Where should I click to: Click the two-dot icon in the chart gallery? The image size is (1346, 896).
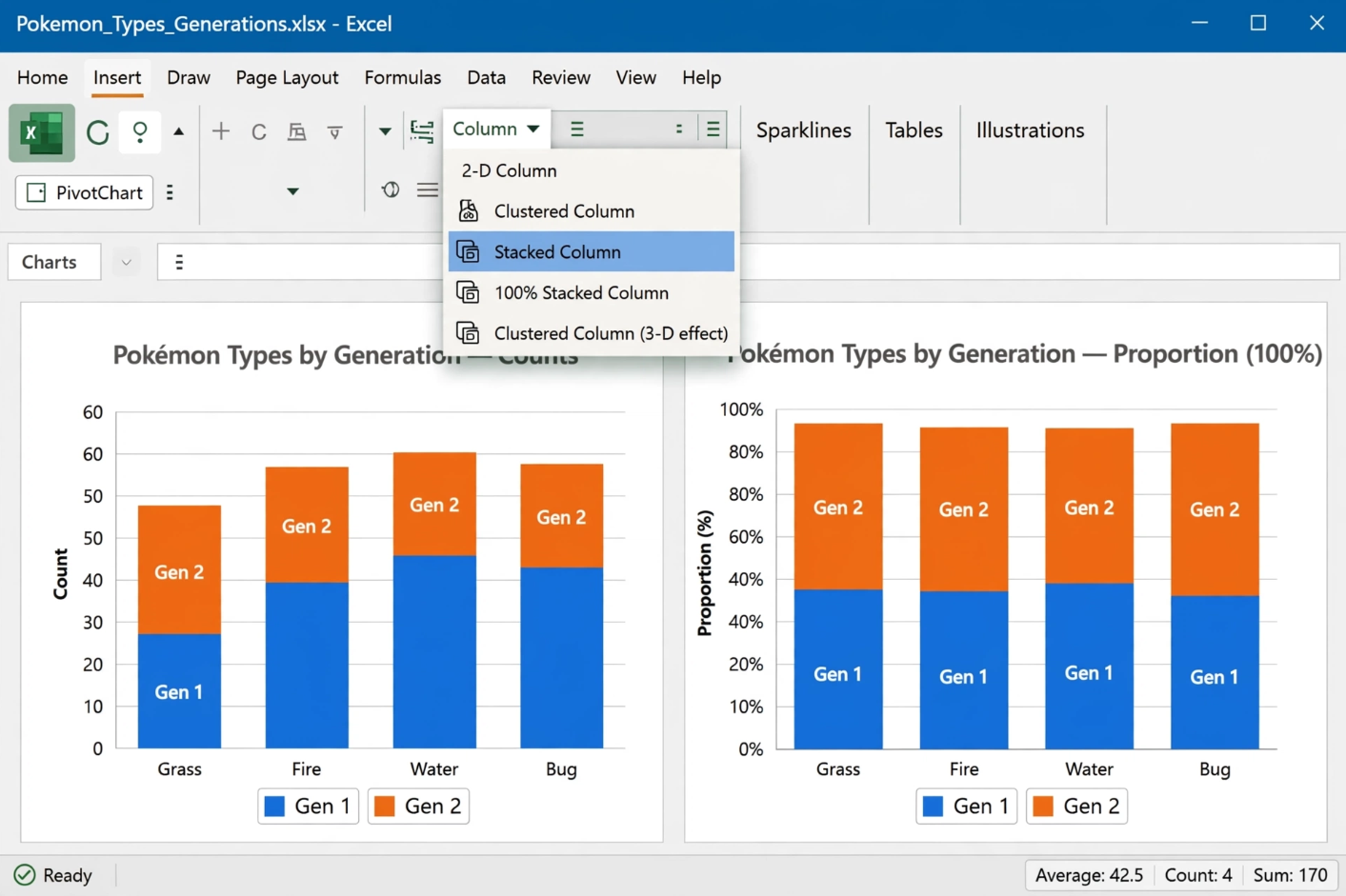point(679,129)
